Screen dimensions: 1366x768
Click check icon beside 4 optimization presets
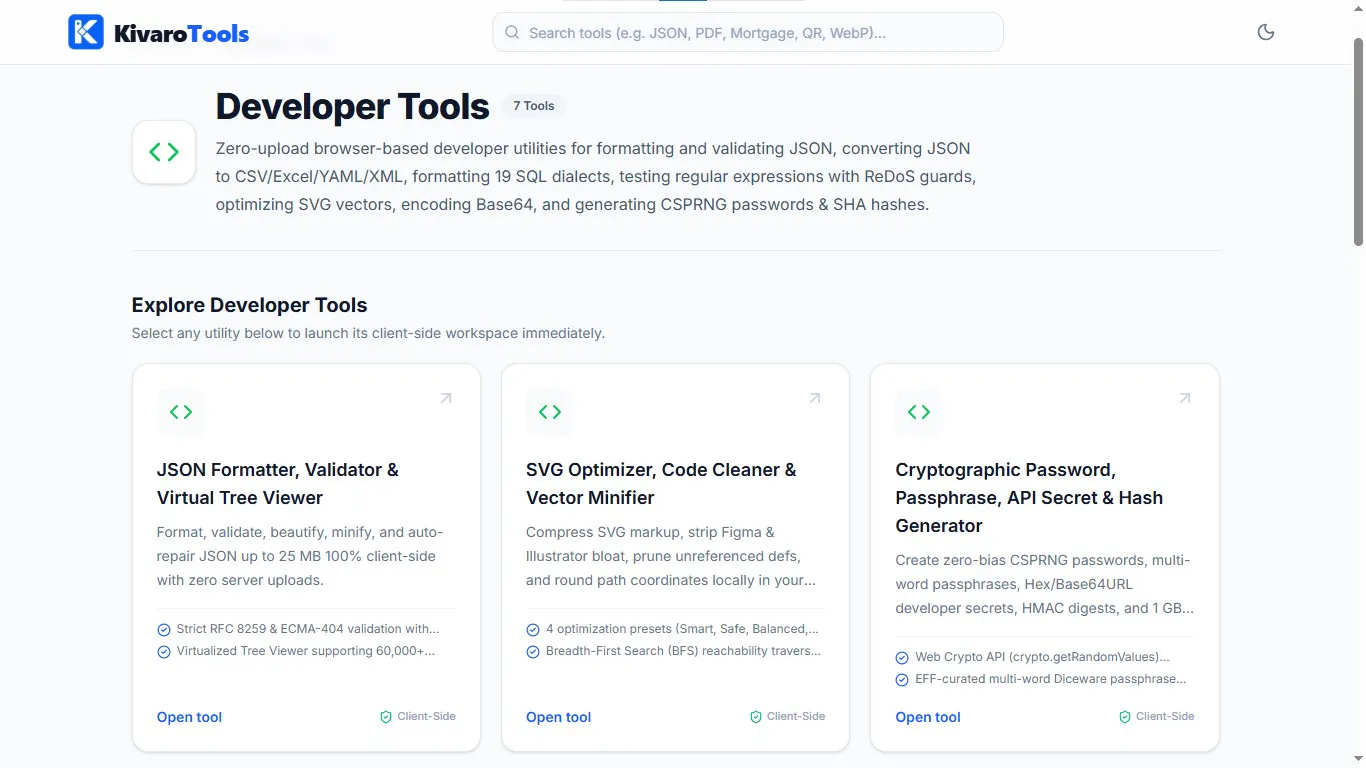[533, 630]
